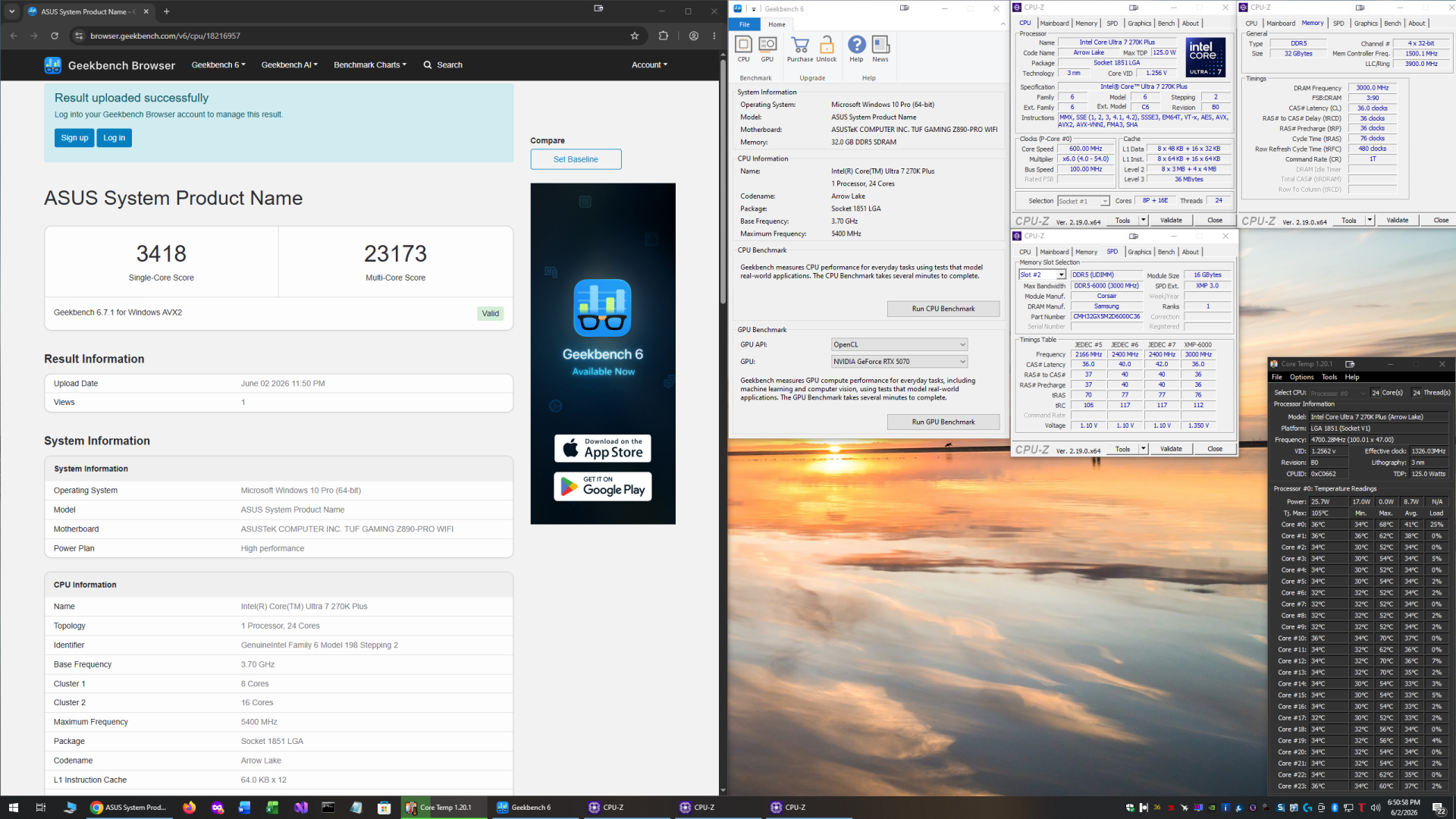This screenshot has height=819, width=1456.
Task: Open the Socket #1 Selection dropdown in CPU-Z
Action: pos(1084,201)
